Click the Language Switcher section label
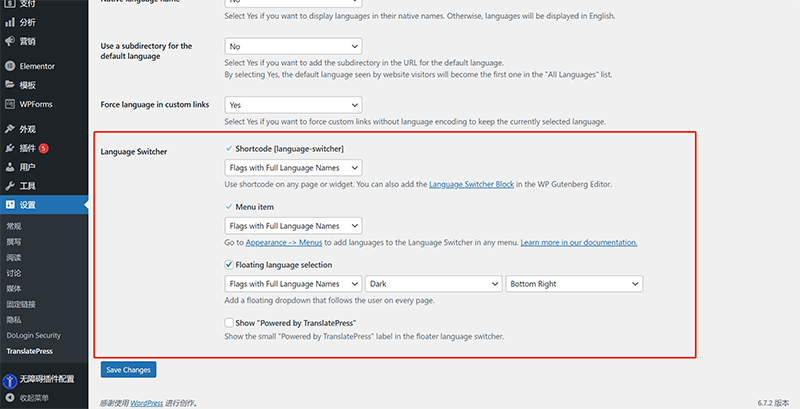The width and height of the screenshot is (800, 409). (x=134, y=151)
